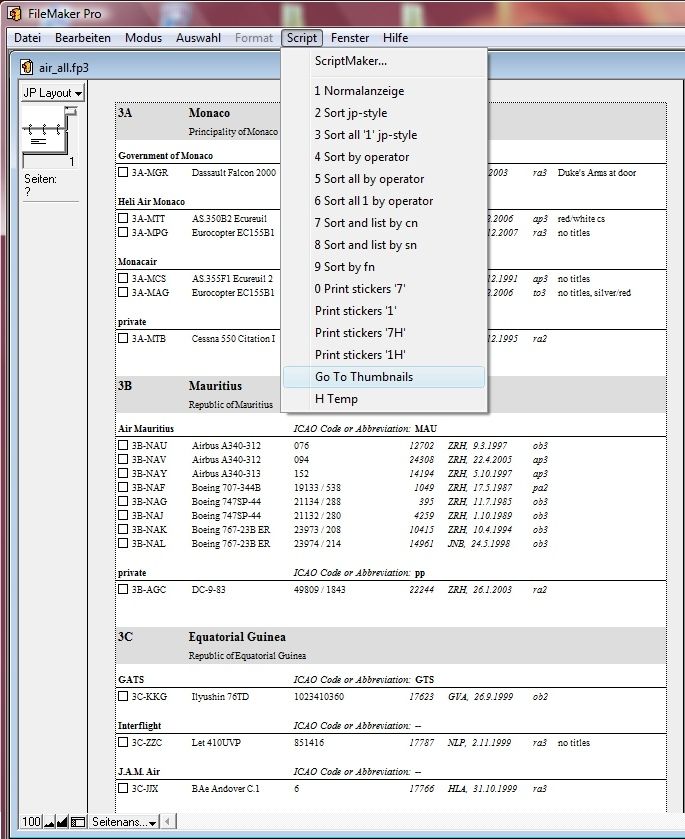Click the page number field showing 1
685x839 pixels.
49,161
